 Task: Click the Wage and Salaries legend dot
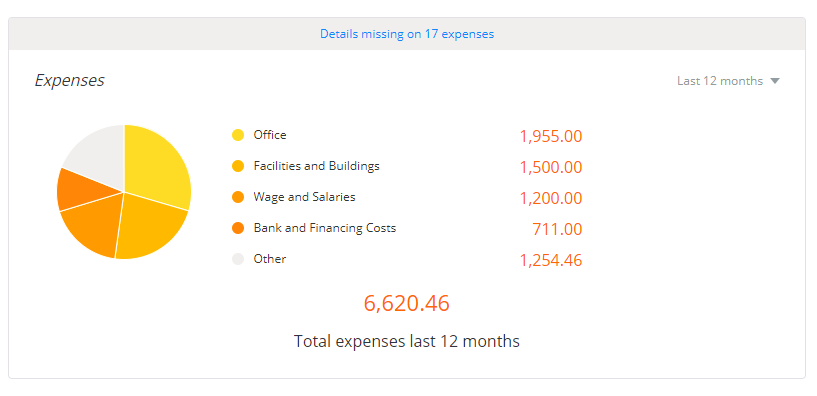coord(238,197)
